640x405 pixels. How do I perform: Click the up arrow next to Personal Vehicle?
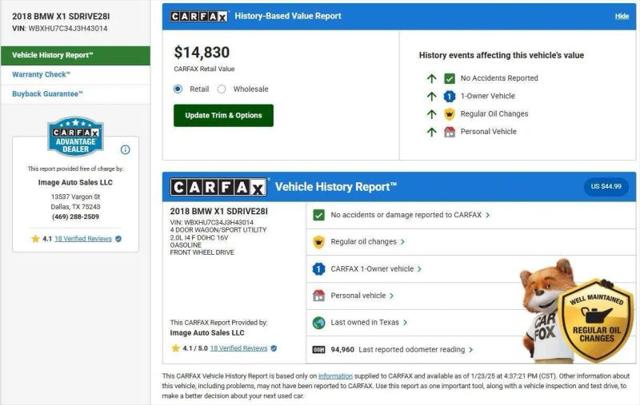pos(431,132)
